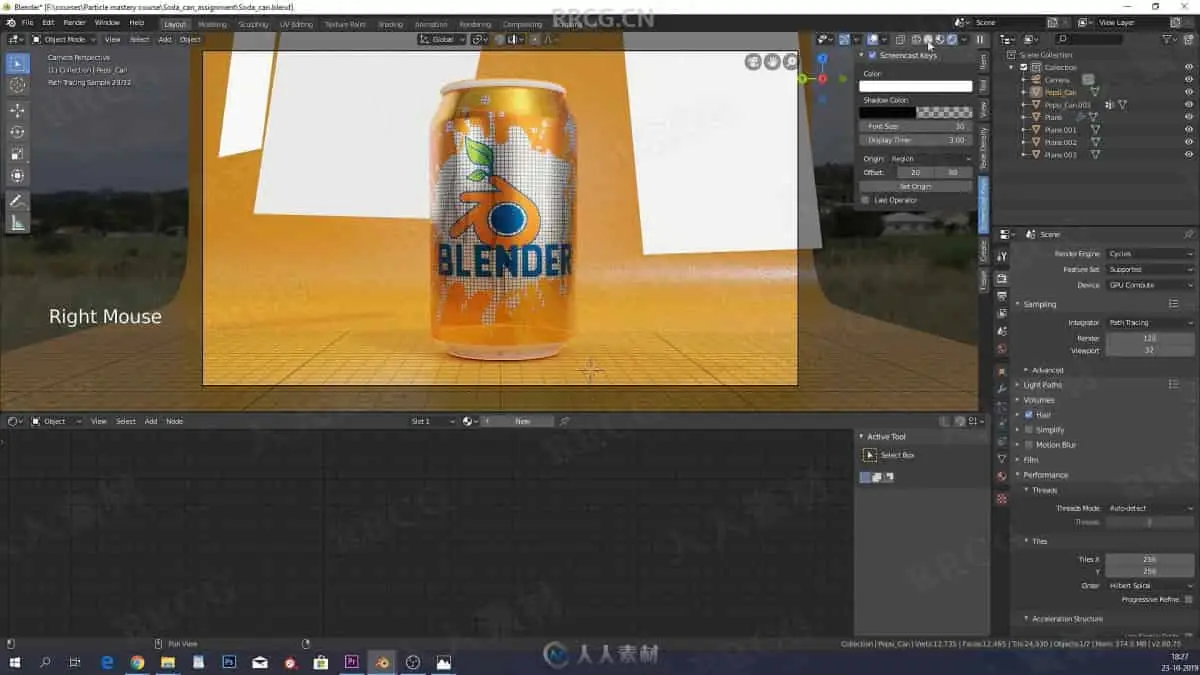Switch to wireframe viewport shading

[x=916, y=39]
